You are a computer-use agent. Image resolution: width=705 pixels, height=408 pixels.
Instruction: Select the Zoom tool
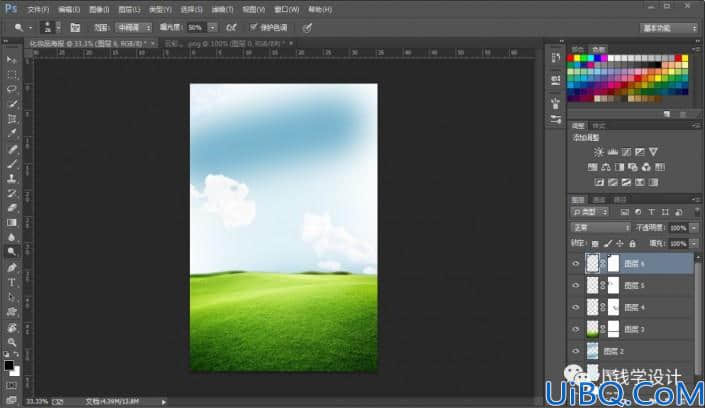click(12, 343)
